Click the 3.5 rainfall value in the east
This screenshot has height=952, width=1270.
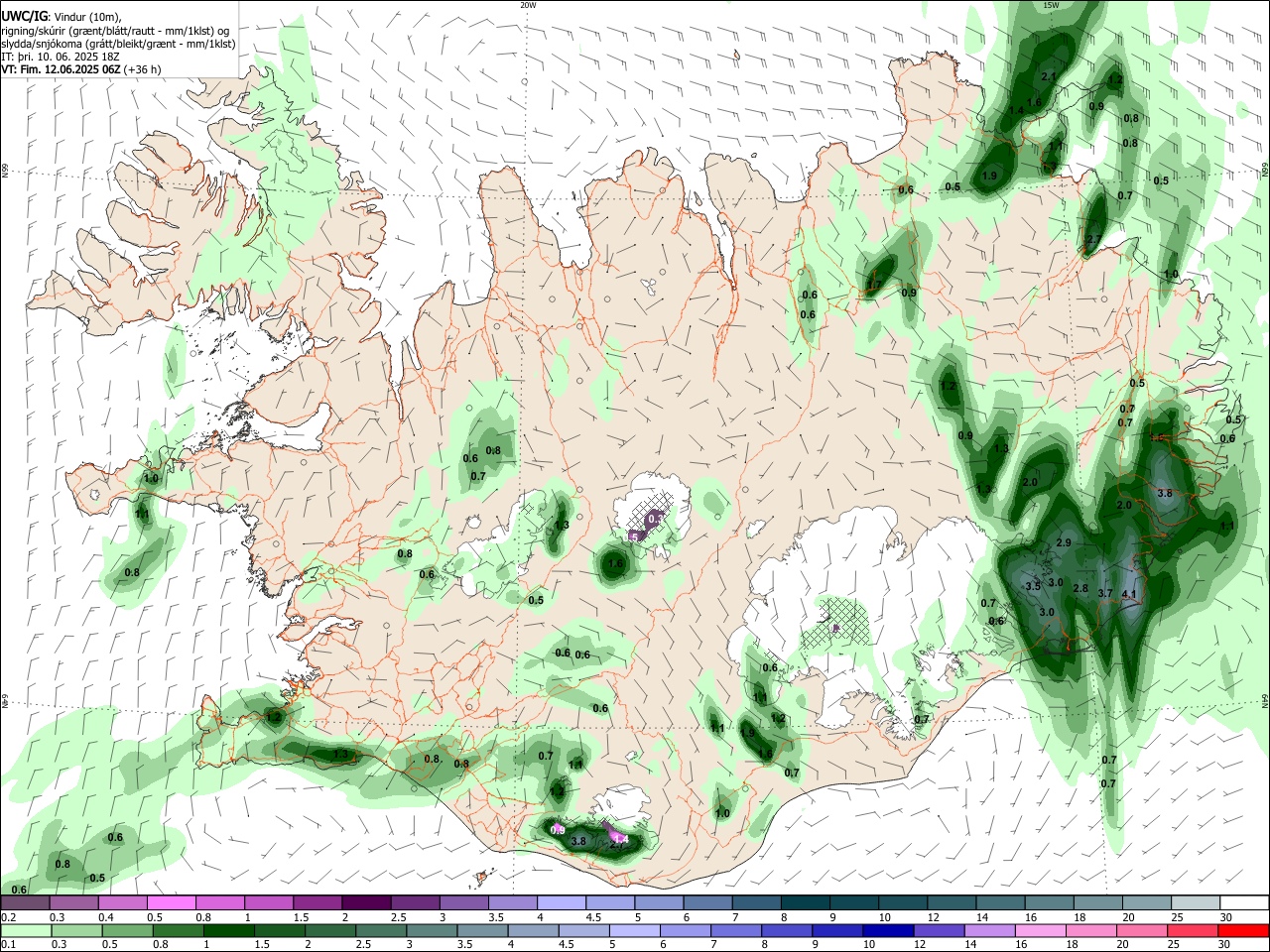1033,586
